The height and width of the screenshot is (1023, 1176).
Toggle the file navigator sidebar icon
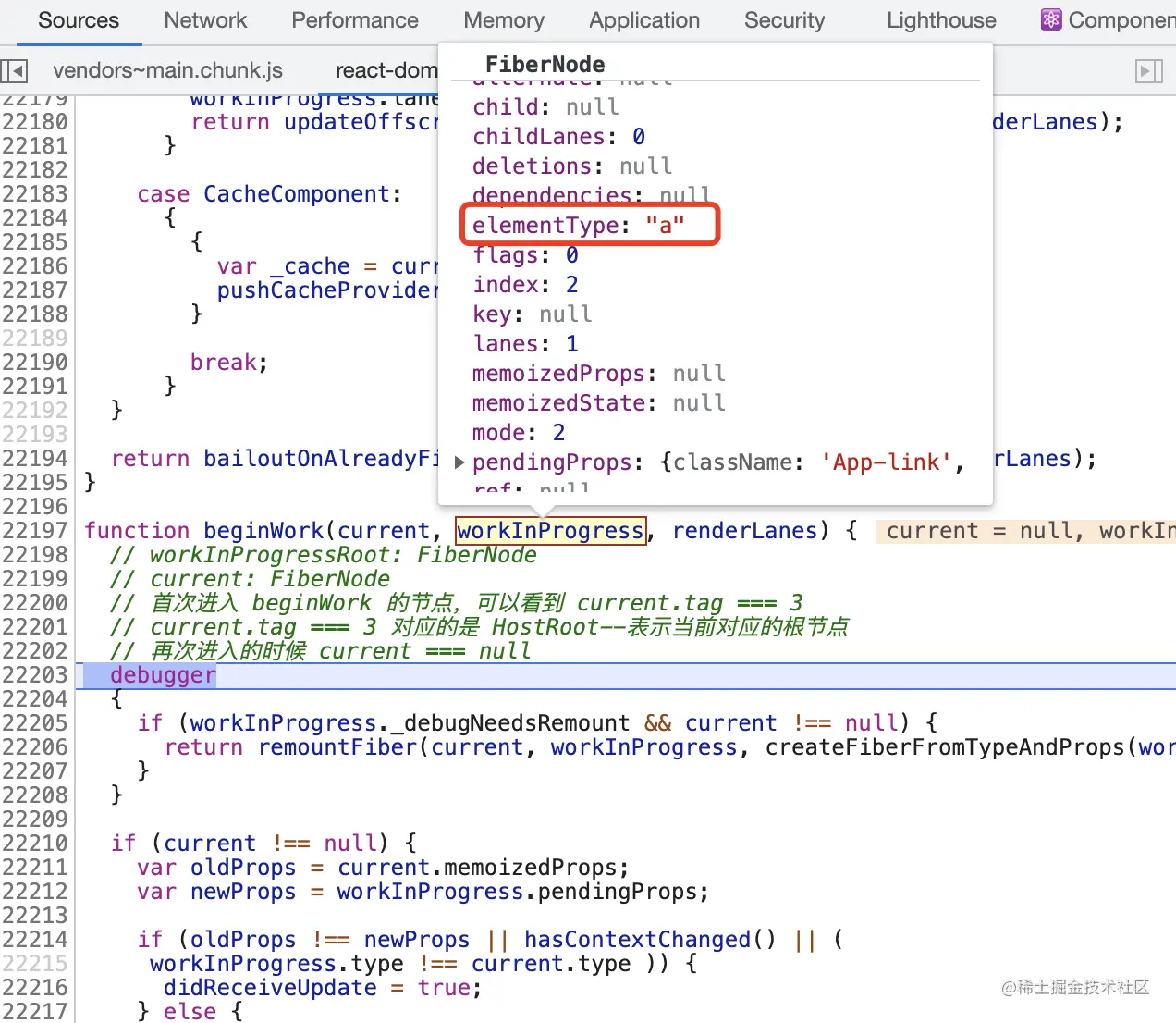click(15, 70)
